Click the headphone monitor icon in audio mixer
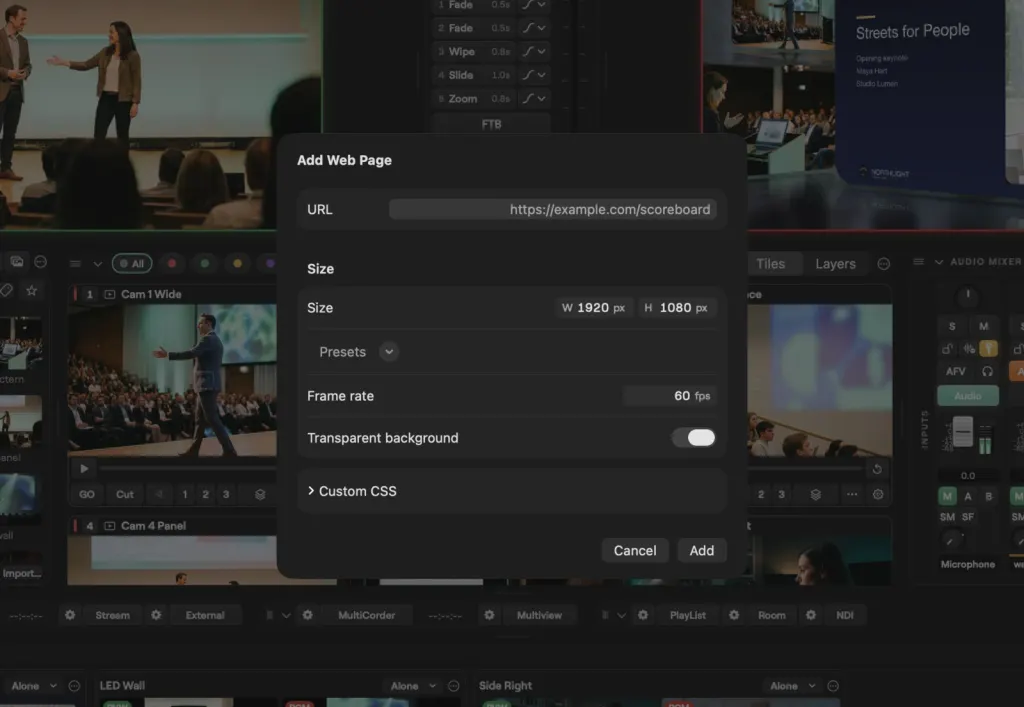 click(987, 371)
